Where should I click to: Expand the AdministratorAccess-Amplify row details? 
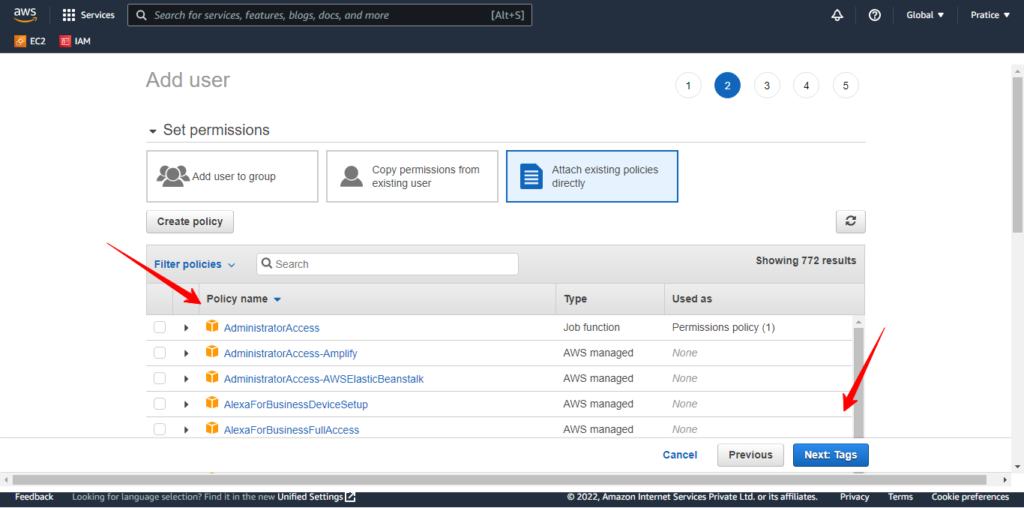186,353
